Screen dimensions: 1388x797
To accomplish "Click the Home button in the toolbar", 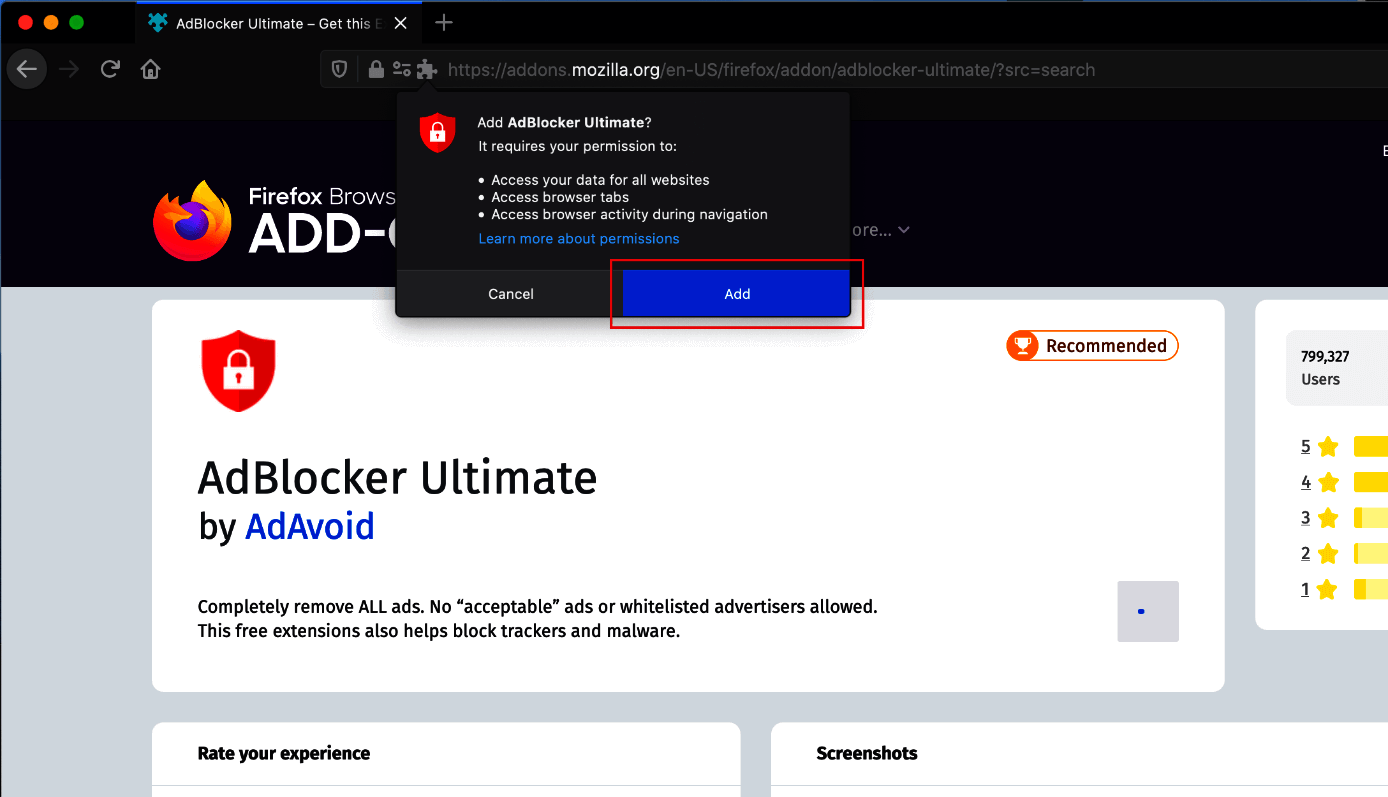I will [x=150, y=69].
